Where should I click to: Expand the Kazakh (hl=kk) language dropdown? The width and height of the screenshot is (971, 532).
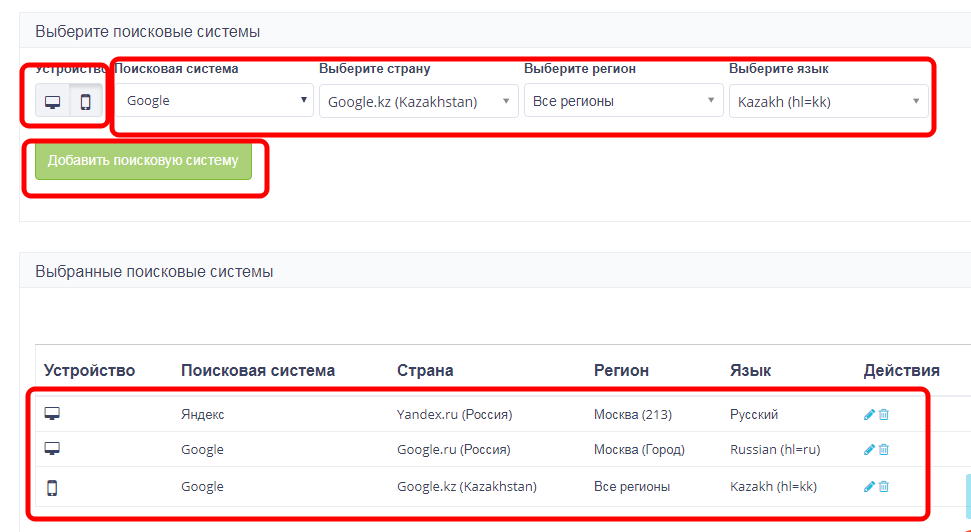coord(828,101)
